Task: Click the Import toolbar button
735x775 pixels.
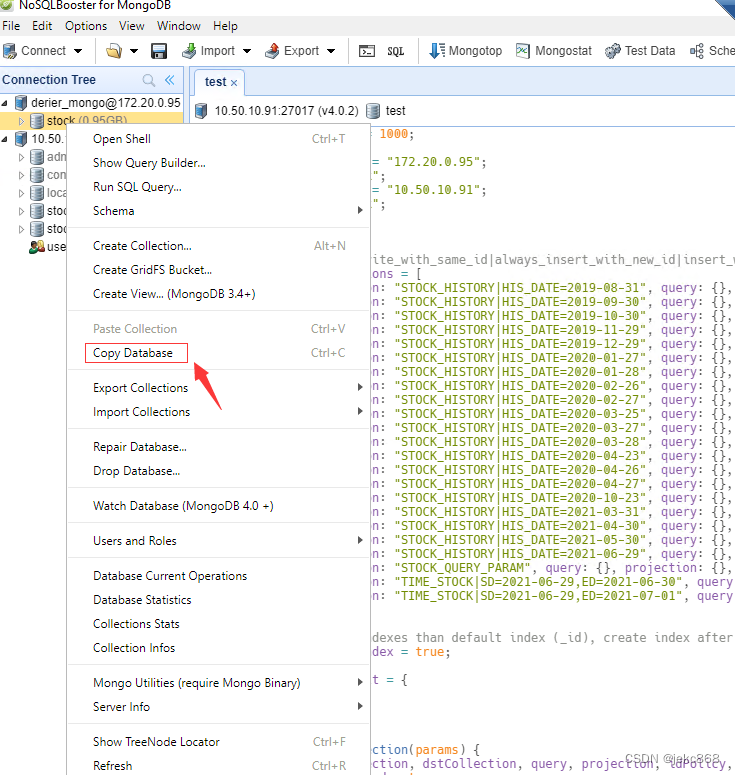Action: [x=208, y=51]
